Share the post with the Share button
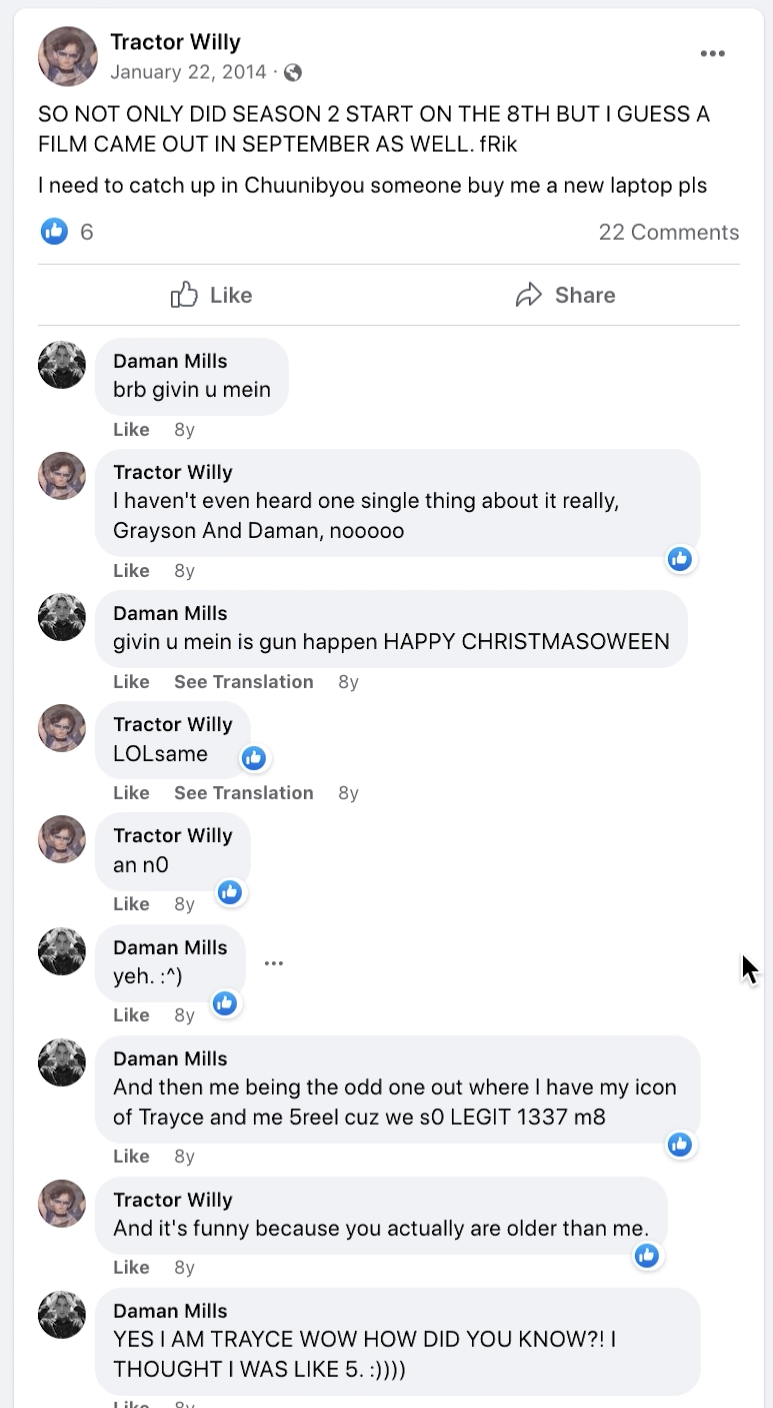Viewport: 773px width, 1408px height. pyautogui.click(x=566, y=295)
